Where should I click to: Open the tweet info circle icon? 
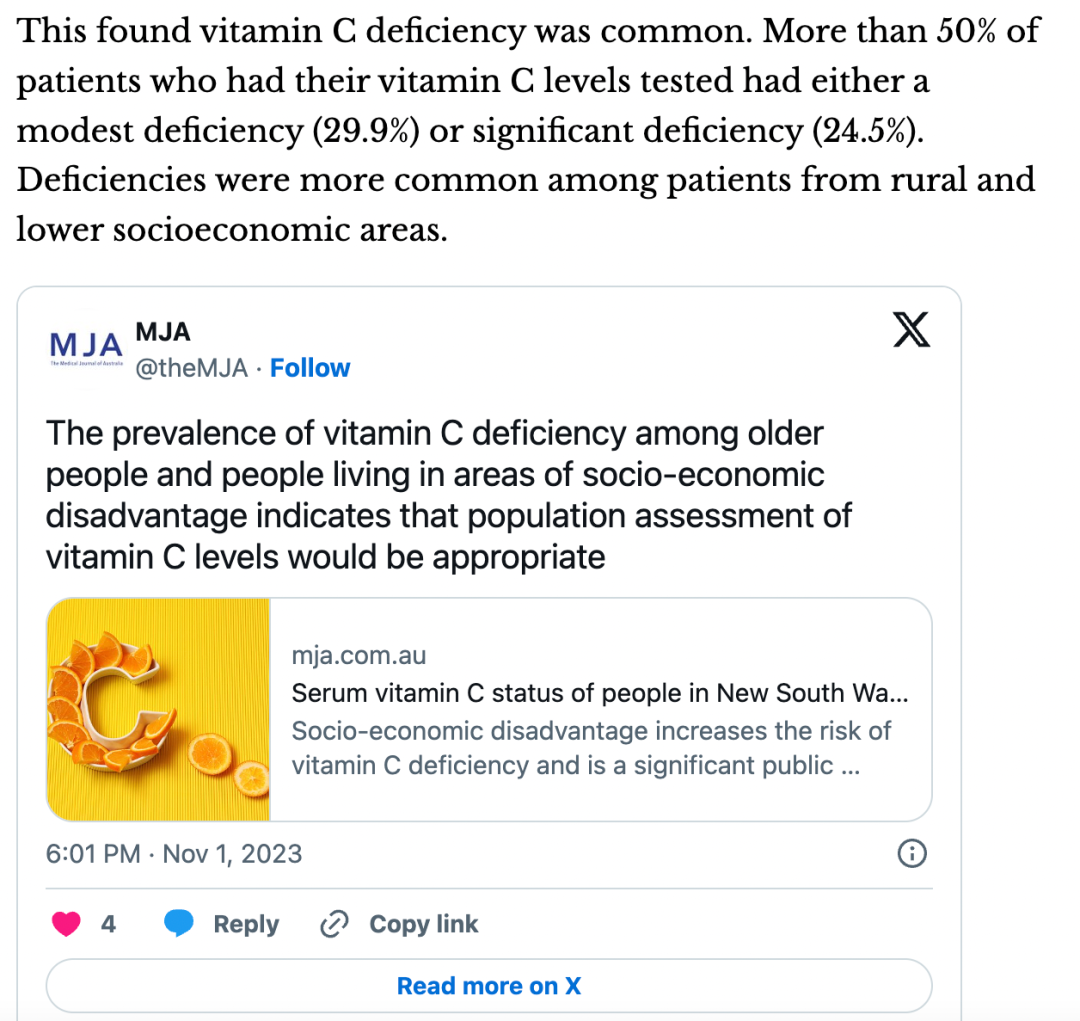[912, 853]
